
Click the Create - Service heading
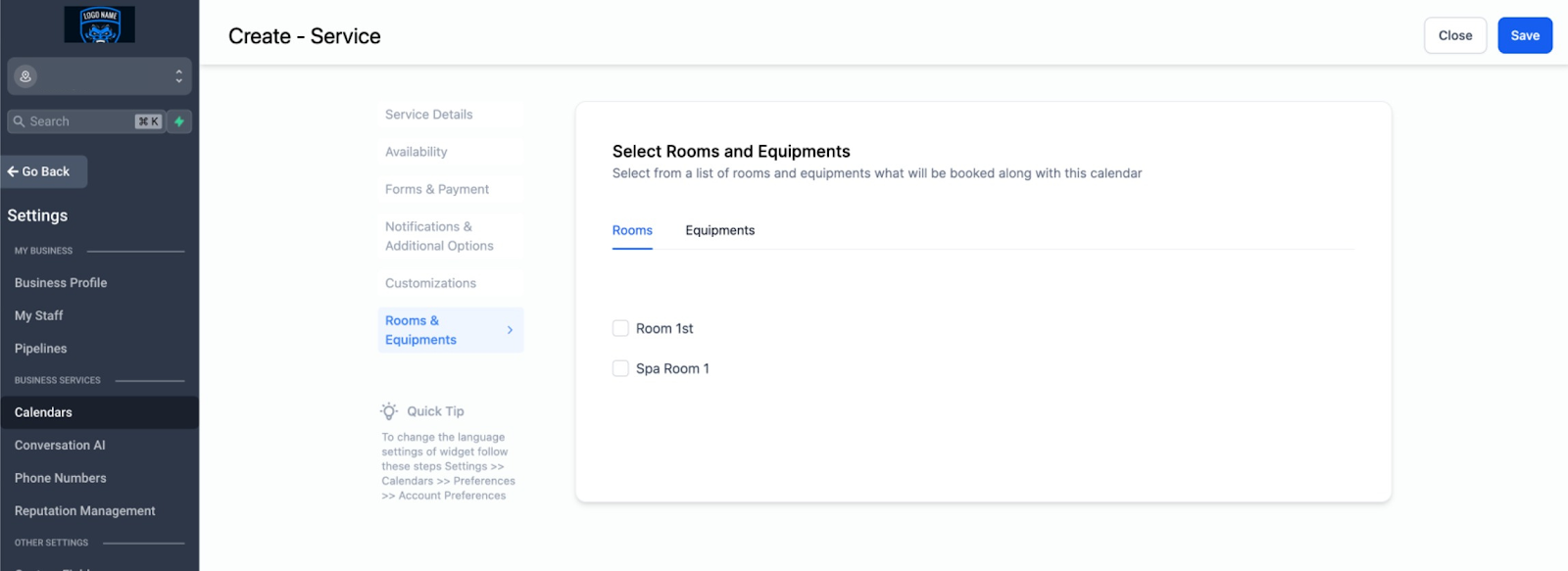(305, 36)
